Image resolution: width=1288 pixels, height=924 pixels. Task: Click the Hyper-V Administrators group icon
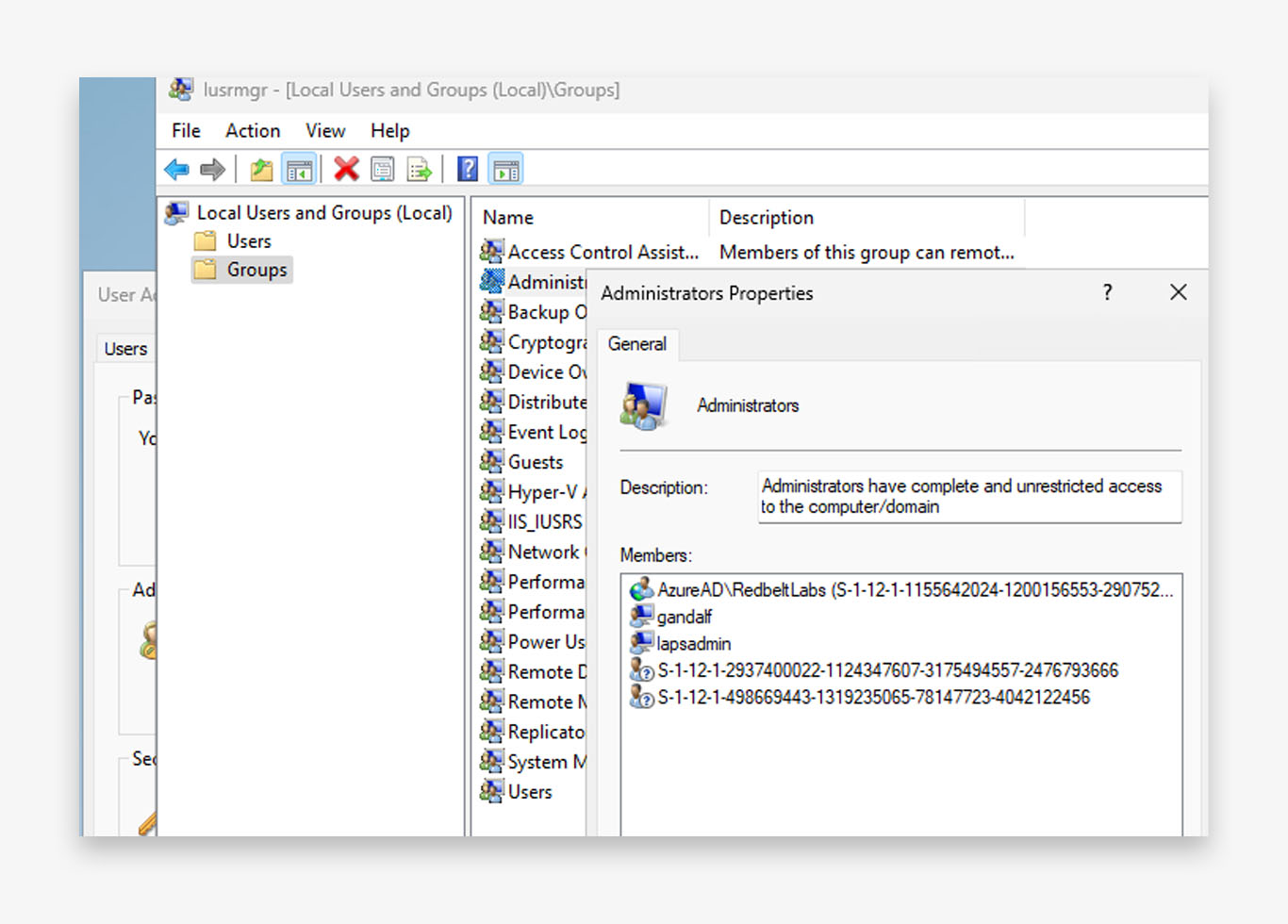pos(491,491)
